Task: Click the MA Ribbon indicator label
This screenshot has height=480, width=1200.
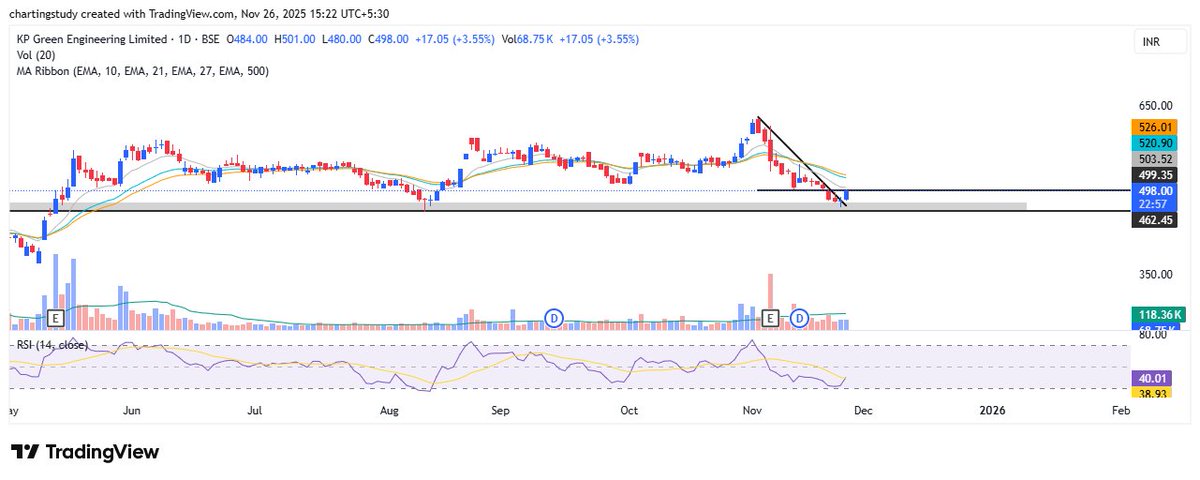Action: 141,71
